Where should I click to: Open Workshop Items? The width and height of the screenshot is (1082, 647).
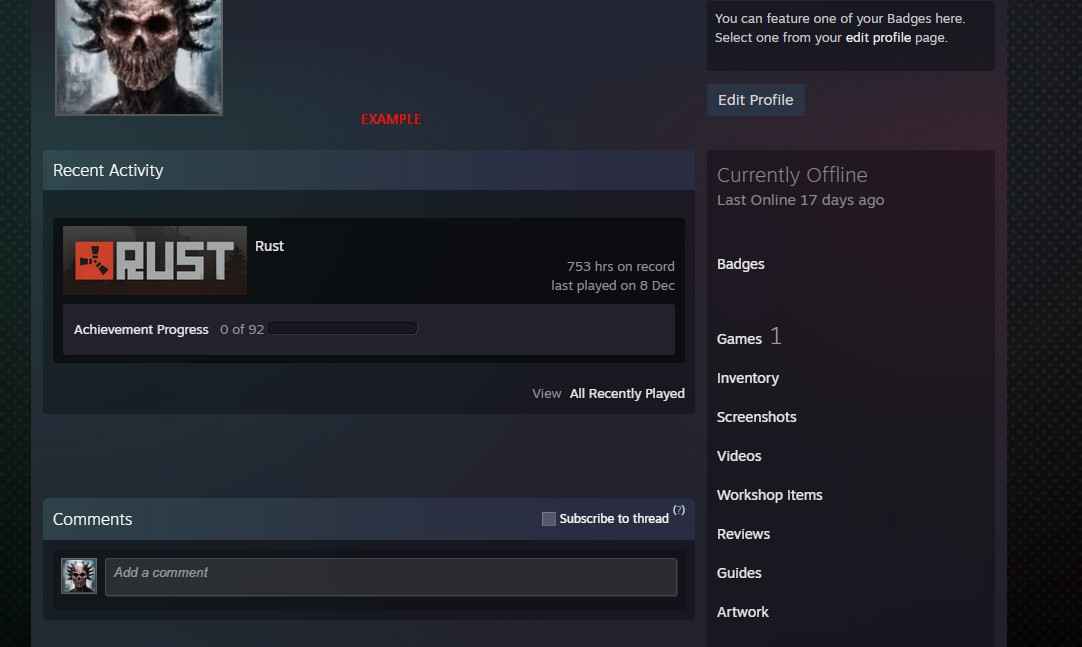769,495
